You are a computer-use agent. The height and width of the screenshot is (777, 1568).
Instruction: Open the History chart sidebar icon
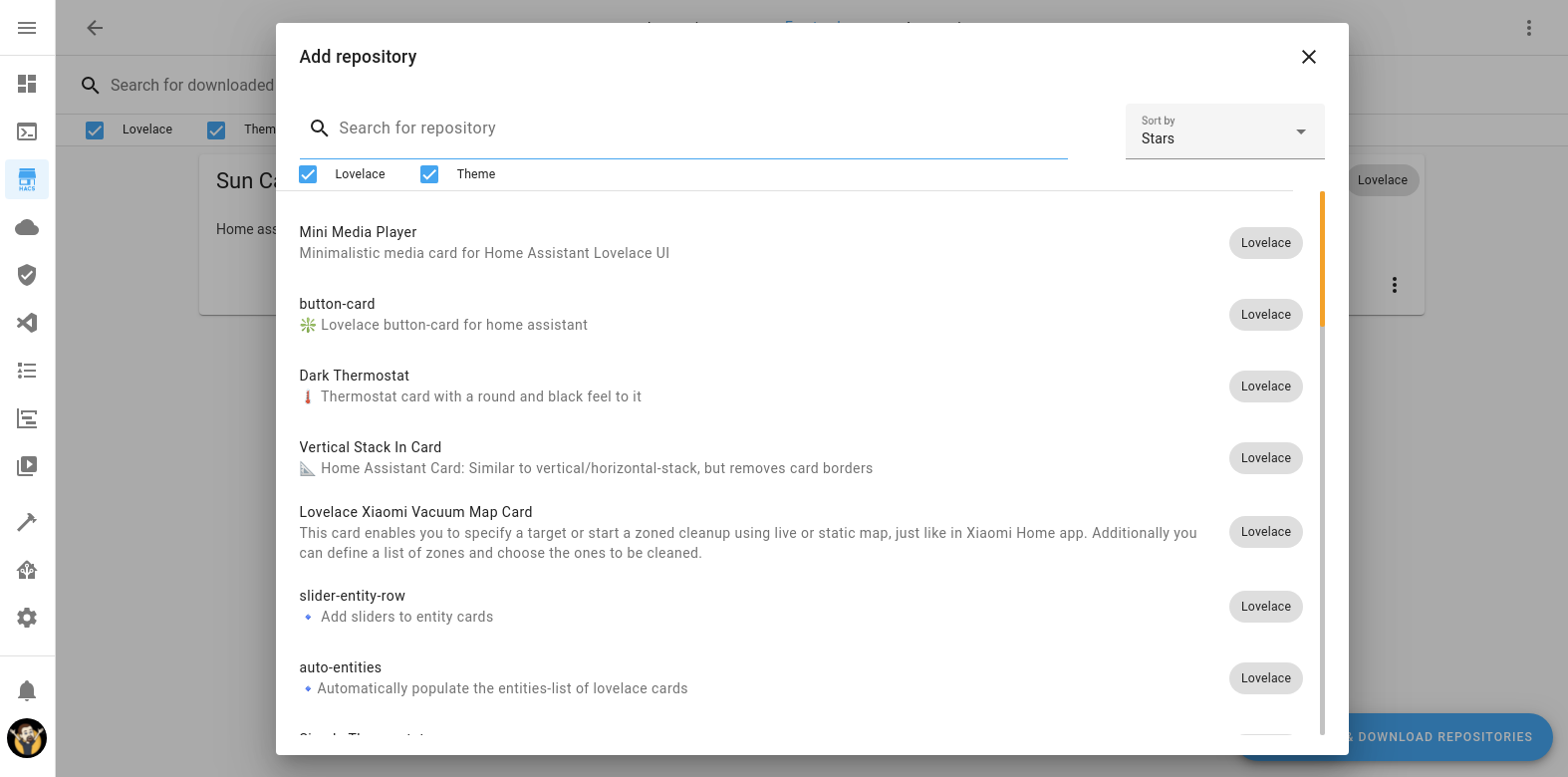coord(27,418)
